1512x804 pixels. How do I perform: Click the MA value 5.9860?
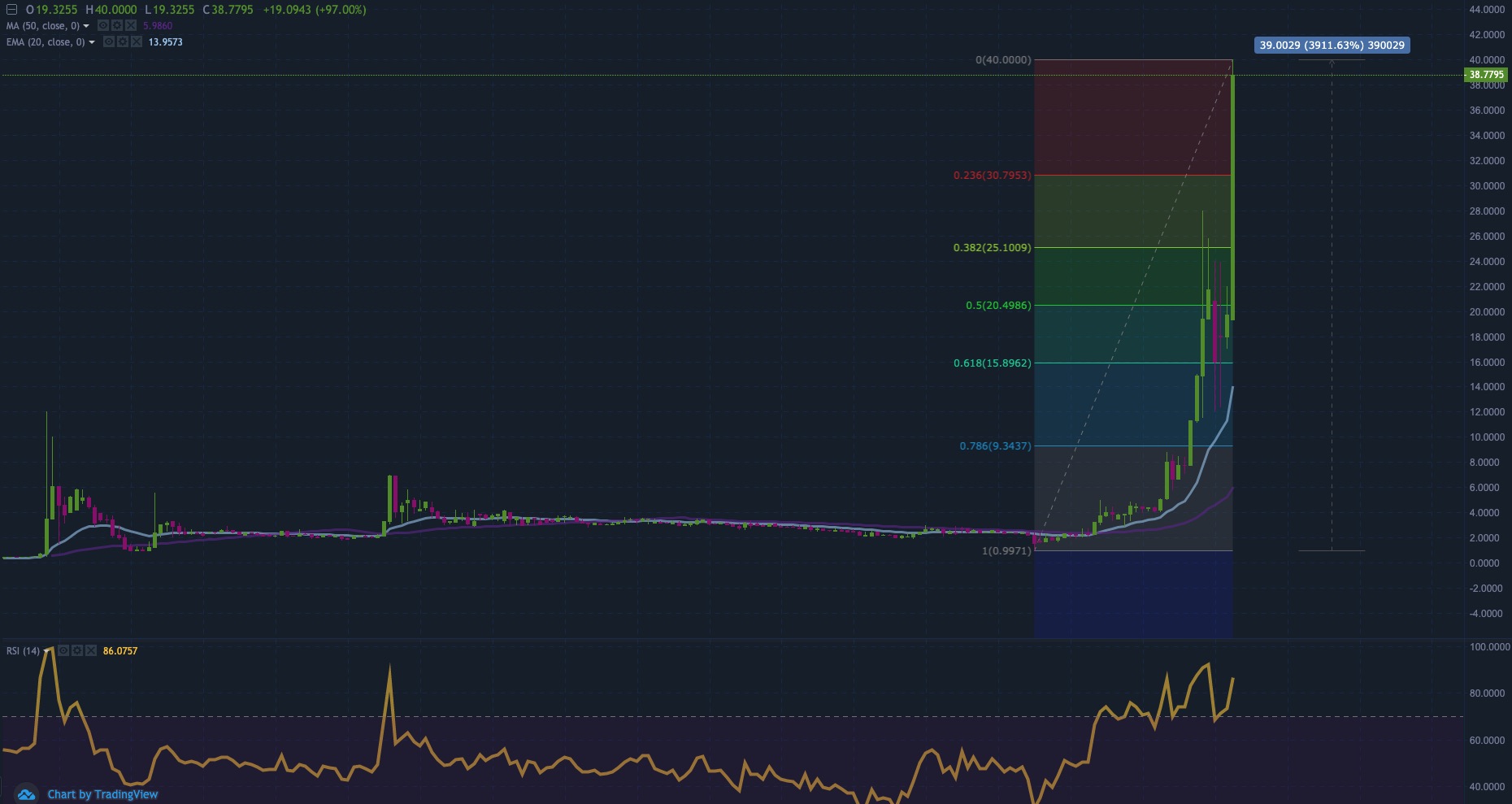[x=158, y=26]
